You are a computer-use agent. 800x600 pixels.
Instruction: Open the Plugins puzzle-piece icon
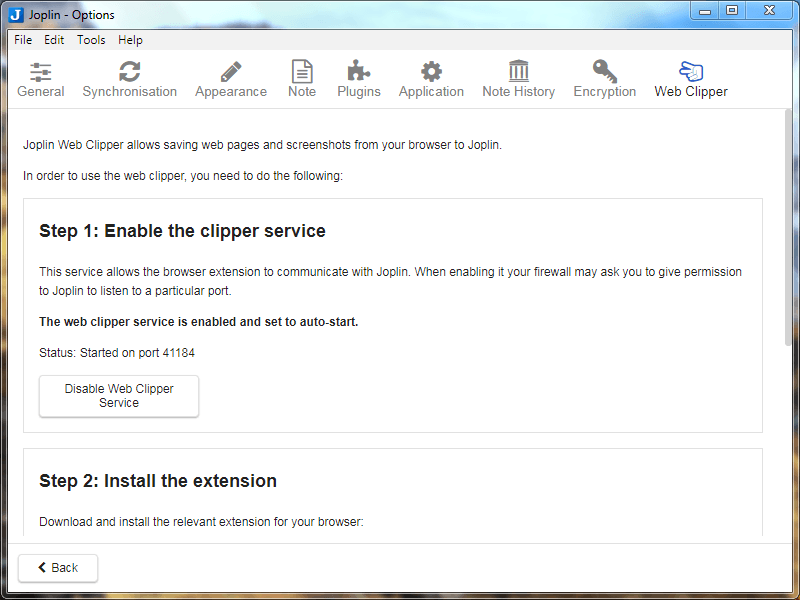[359, 71]
